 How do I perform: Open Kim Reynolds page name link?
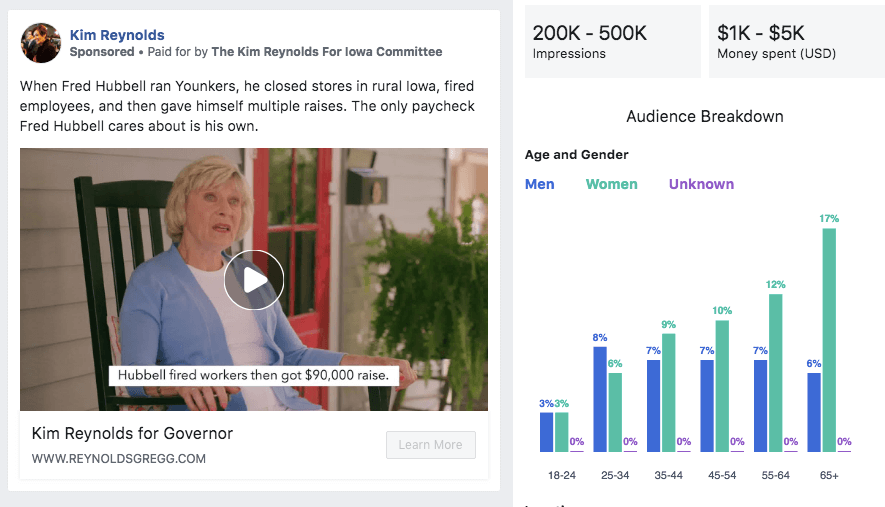[117, 36]
